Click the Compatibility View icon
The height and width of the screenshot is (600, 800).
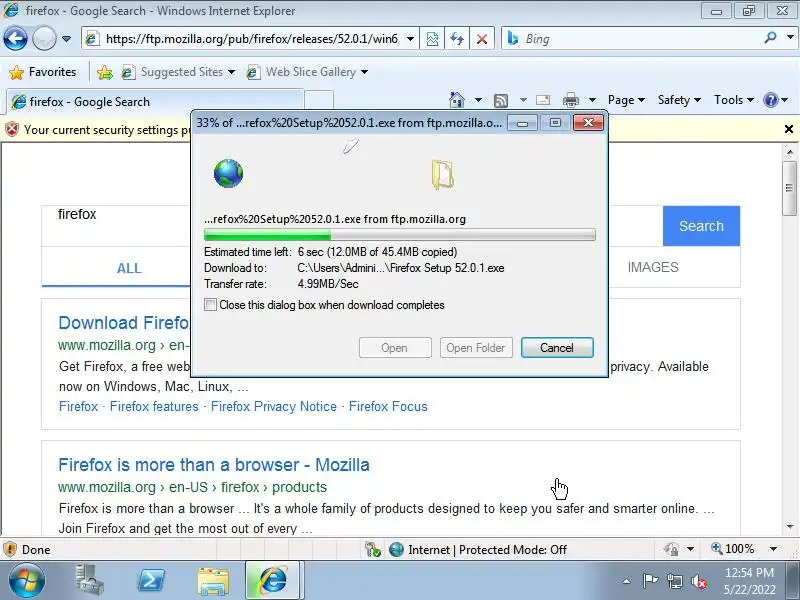(432, 39)
